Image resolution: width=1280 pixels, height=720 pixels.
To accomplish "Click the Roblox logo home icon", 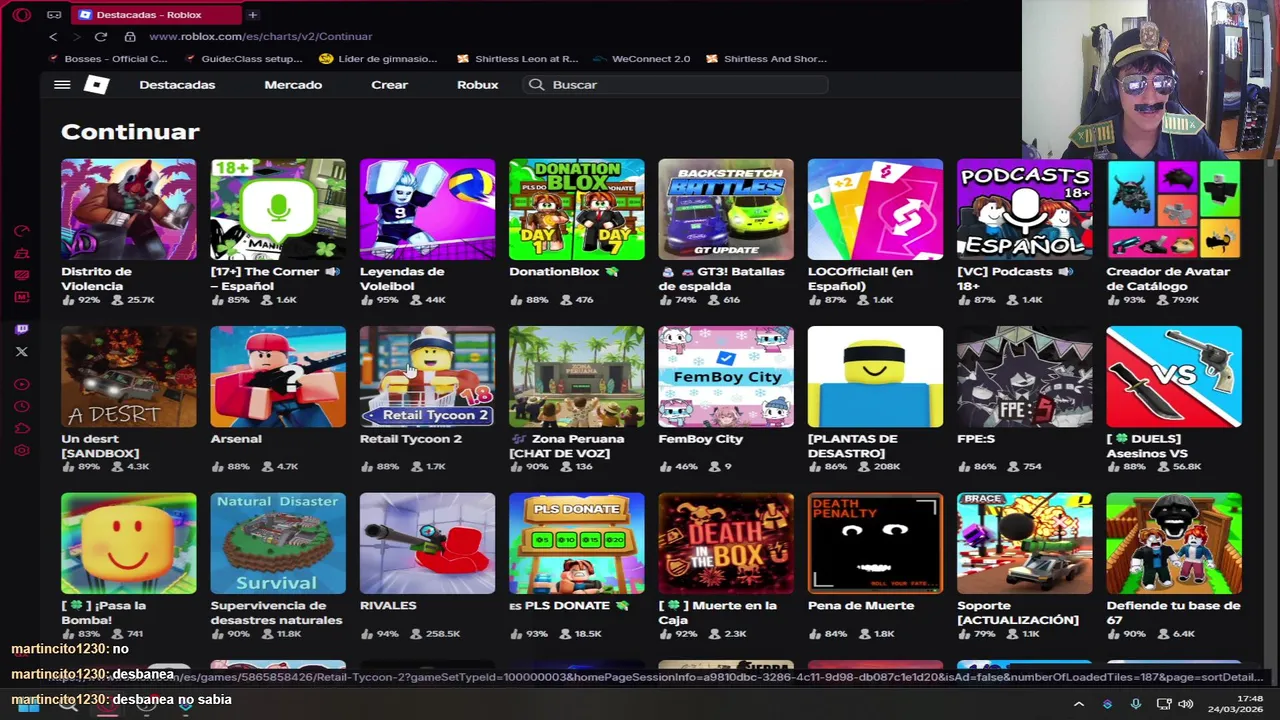I will tap(96, 85).
